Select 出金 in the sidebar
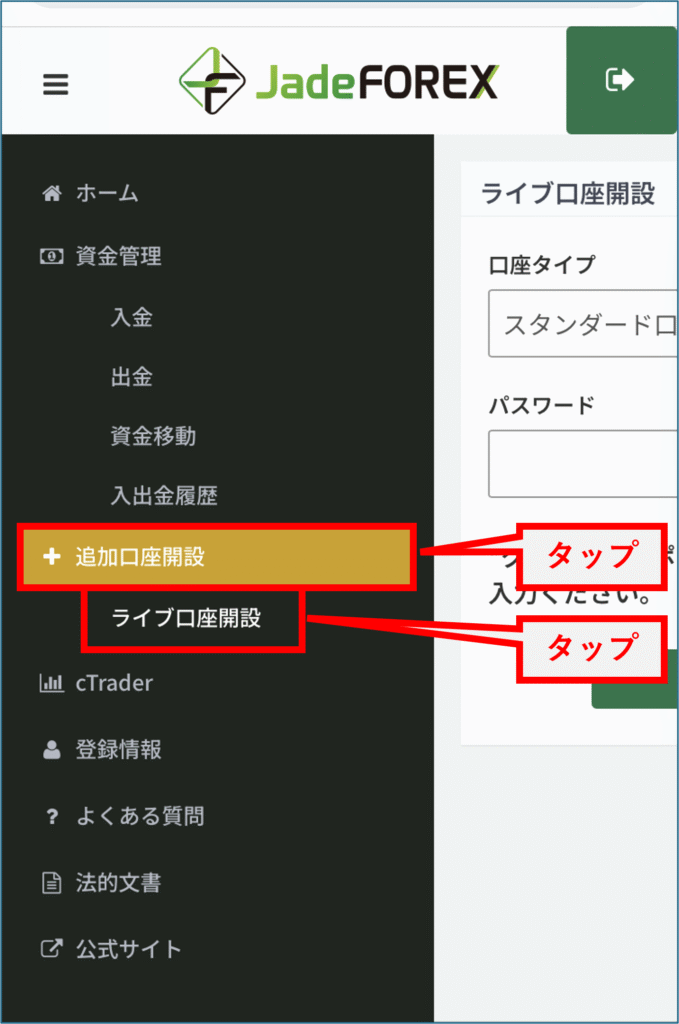The image size is (679, 1024). pos(132,377)
